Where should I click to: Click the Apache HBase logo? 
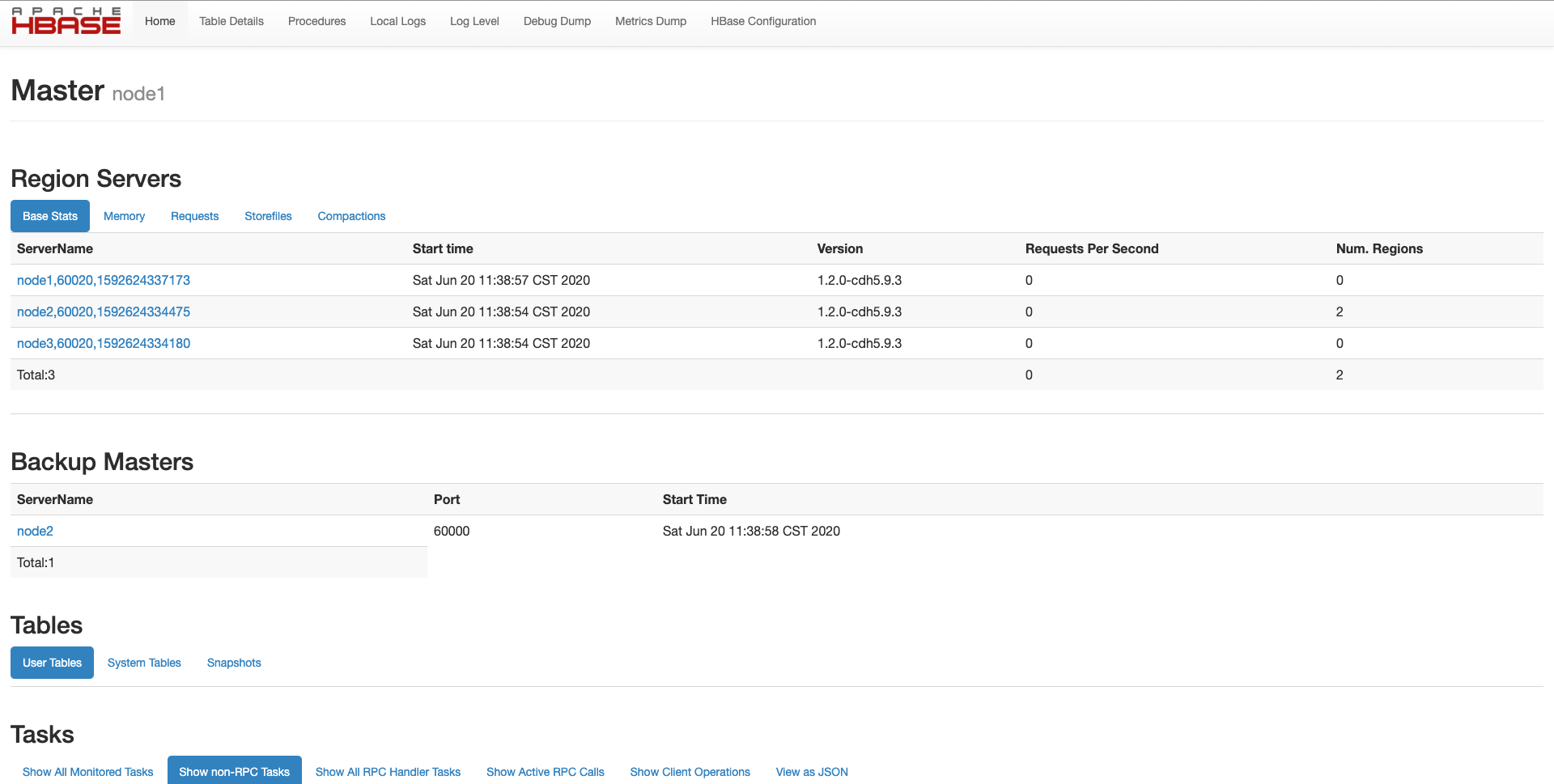coord(66,21)
